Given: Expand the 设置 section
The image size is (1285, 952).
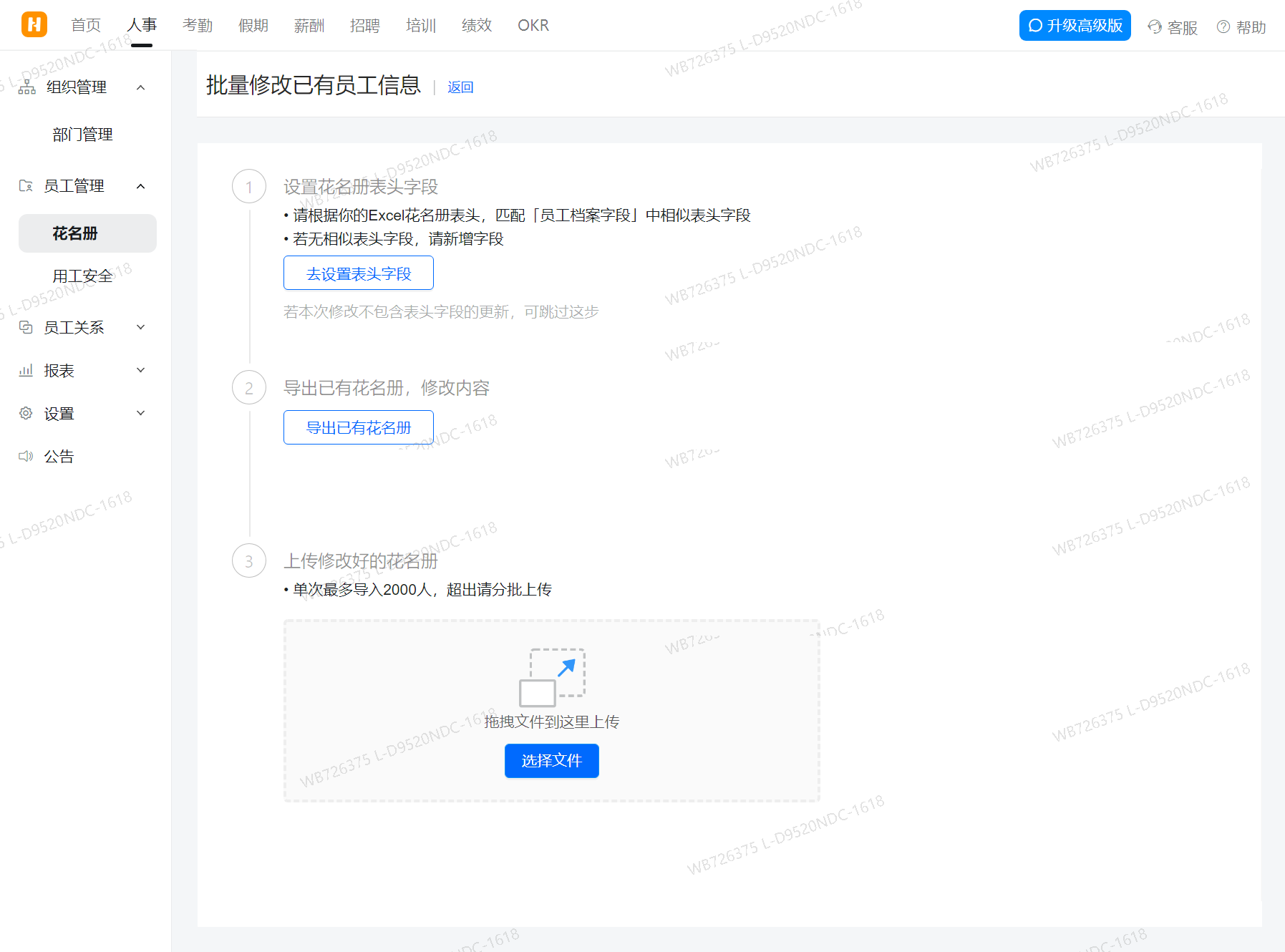Looking at the screenshot, I should 140,413.
